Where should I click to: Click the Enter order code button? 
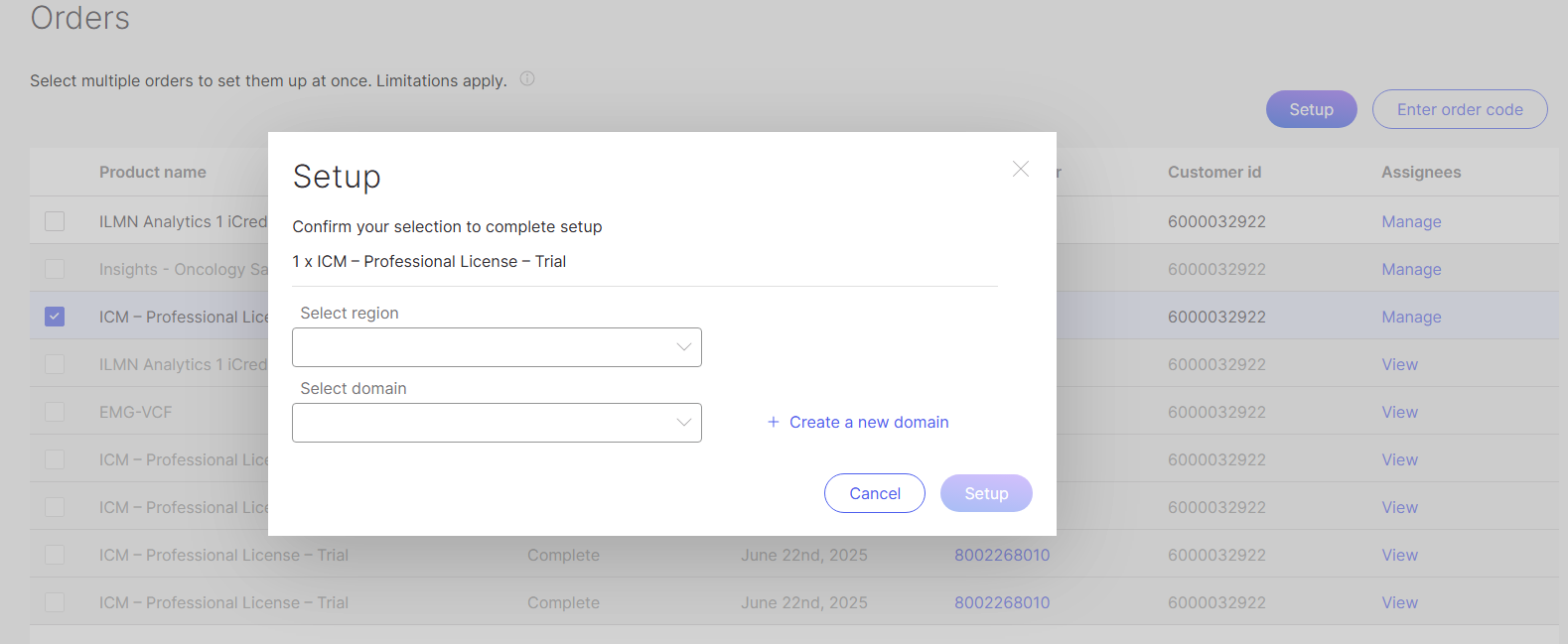tap(1459, 109)
